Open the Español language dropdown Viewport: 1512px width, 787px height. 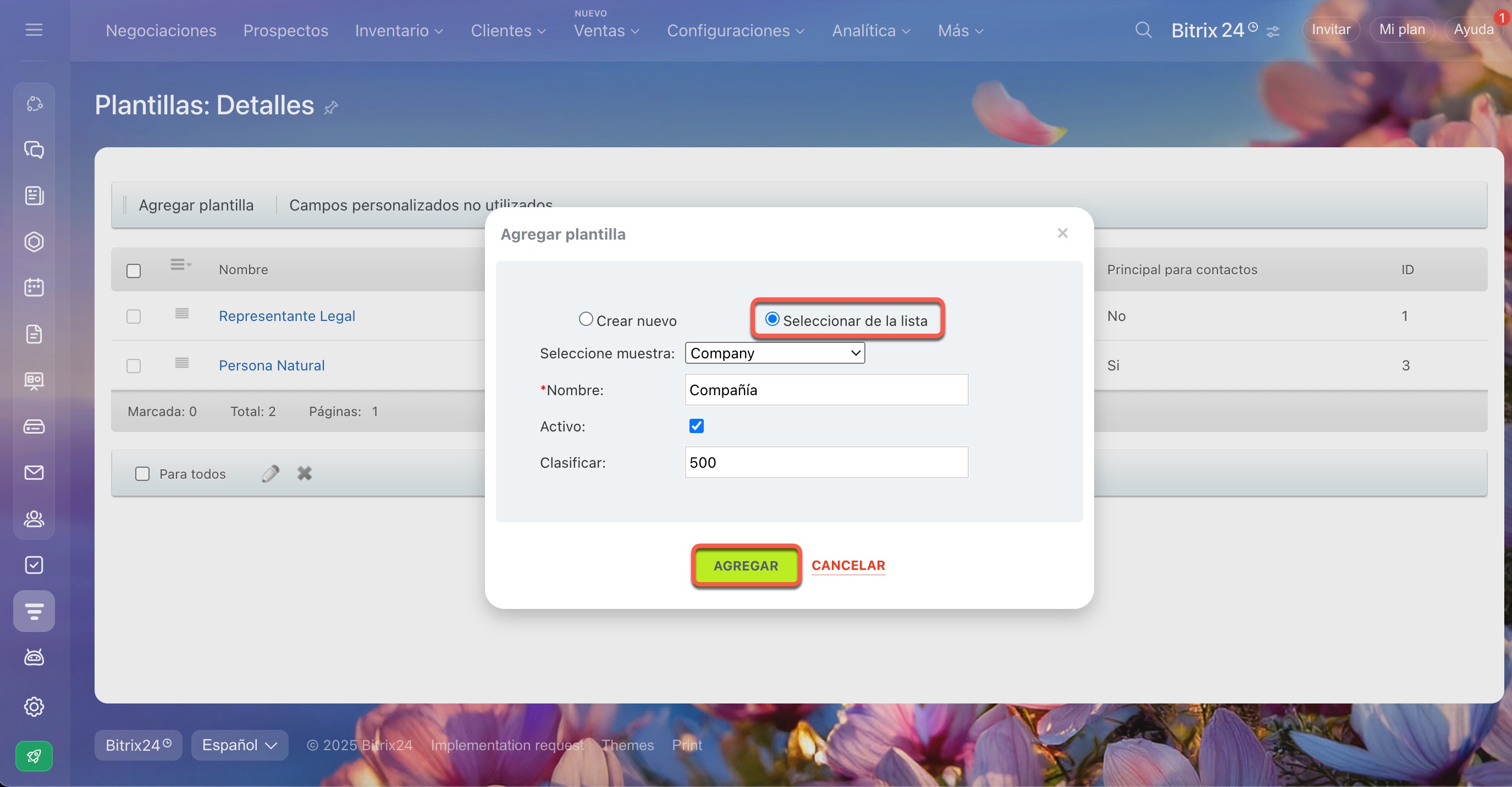click(240, 745)
